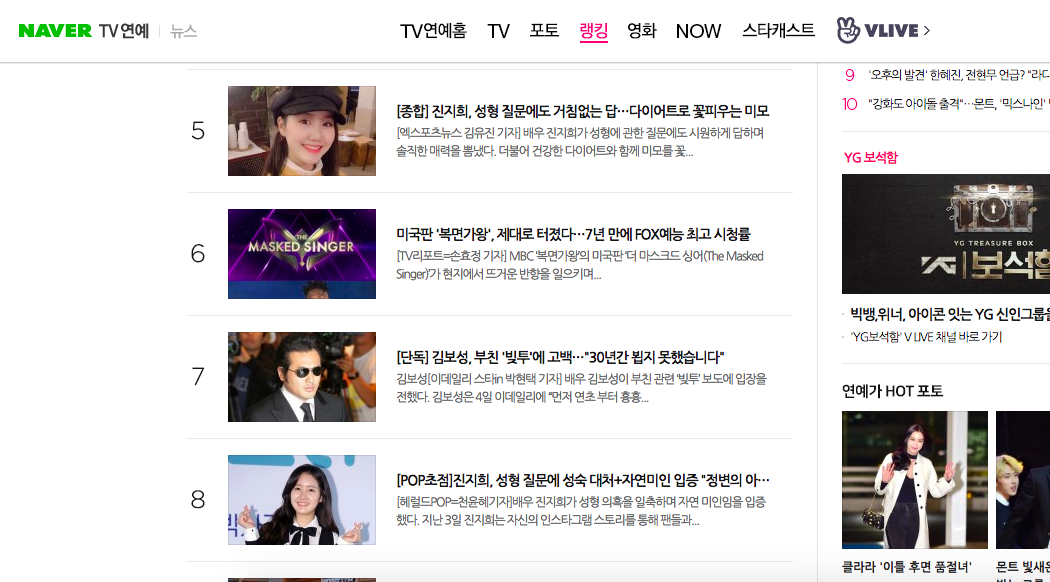1050x582 pixels.
Task: Click the 뉴스 link beside TV연예
Action: click(183, 31)
